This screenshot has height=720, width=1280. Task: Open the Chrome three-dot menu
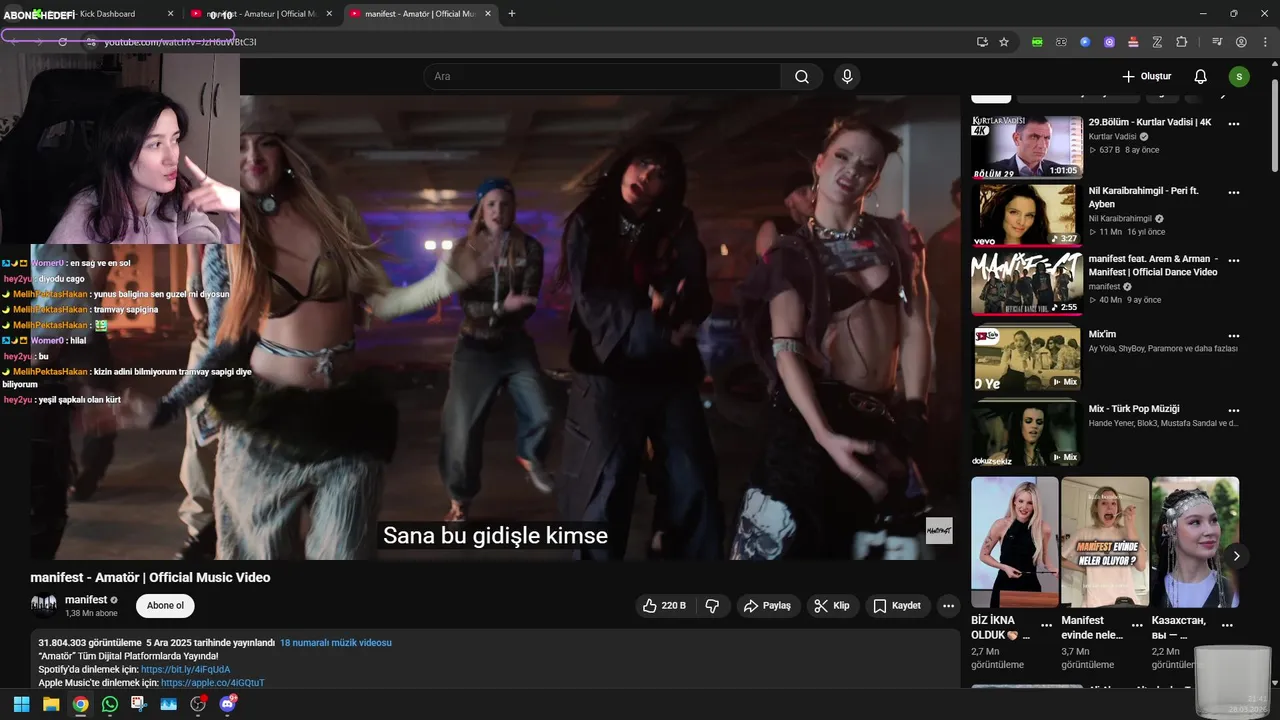(x=1265, y=42)
